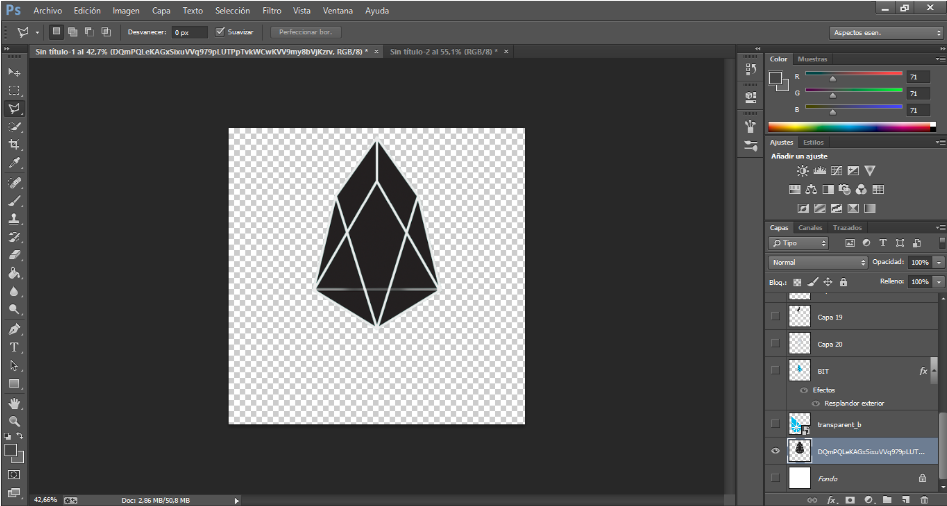The image size is (947, 506).
Task: Select the Spot Healing Brush tool
Action: click(14, 182)
